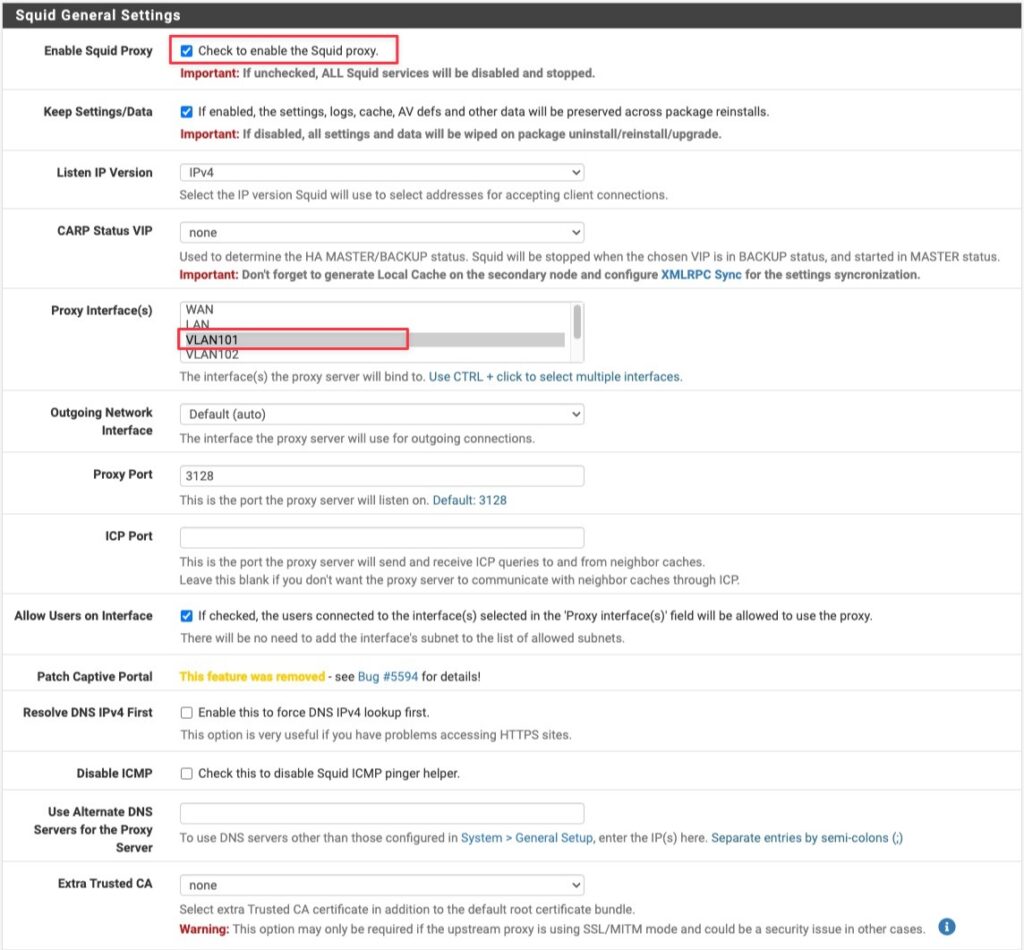The height and width of the screenshot is (950, 1024).
Task: Open the CARP Status VIP dropdown
Action: (381, 232)
